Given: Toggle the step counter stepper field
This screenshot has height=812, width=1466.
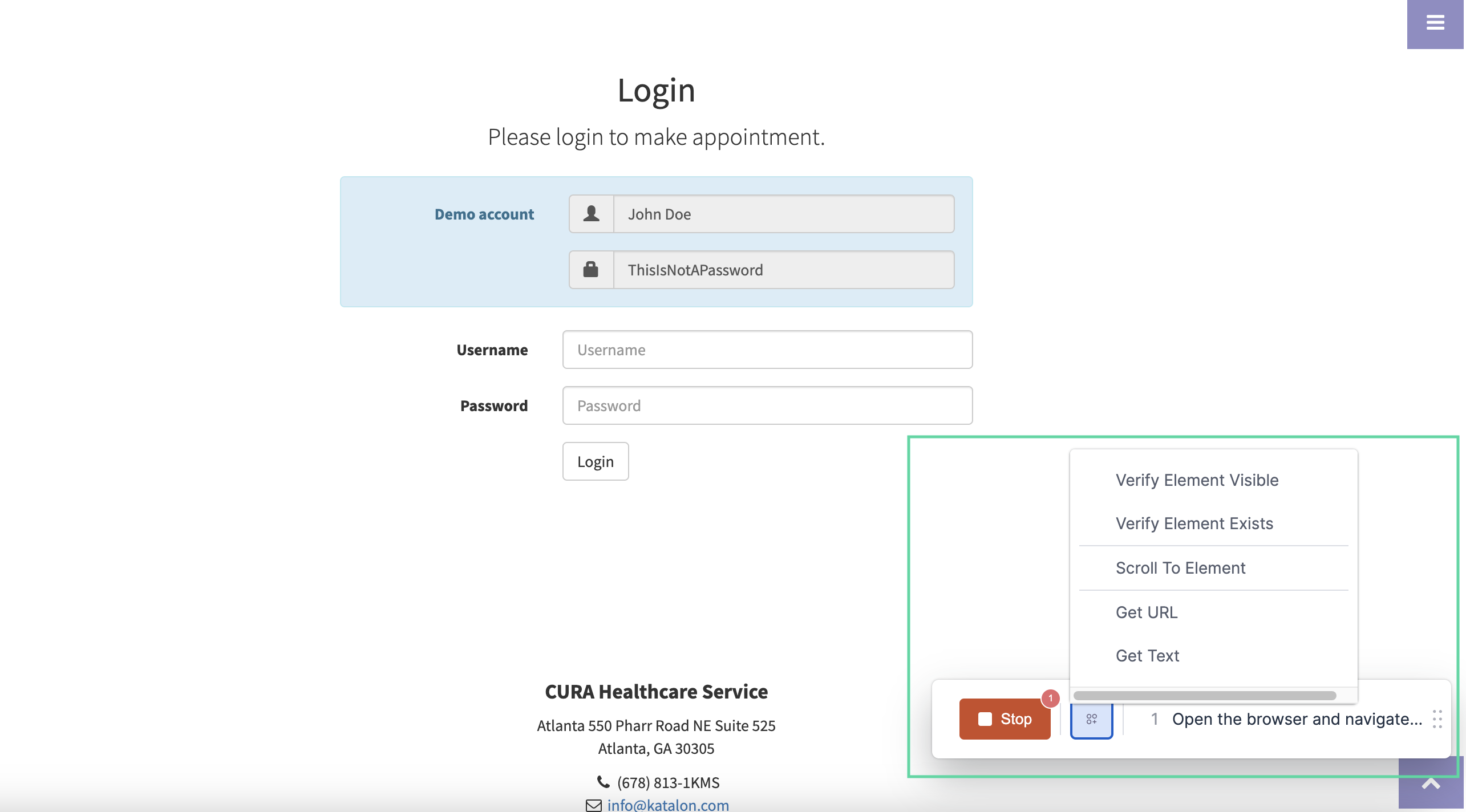Looking at the screenshot, I should [x=1153, y=719].
